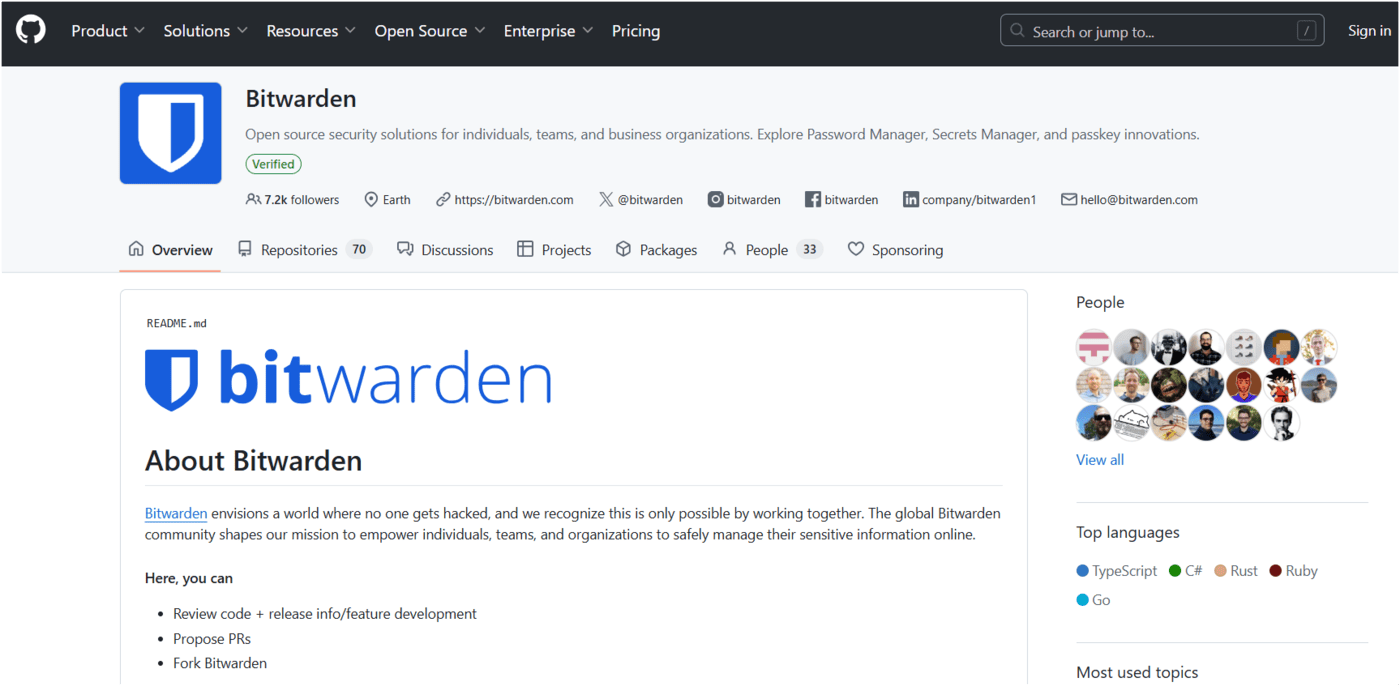Click the blue TypeScript color dot
The height and width of the screenshot is (686, 1400).
pos(1082,571)
